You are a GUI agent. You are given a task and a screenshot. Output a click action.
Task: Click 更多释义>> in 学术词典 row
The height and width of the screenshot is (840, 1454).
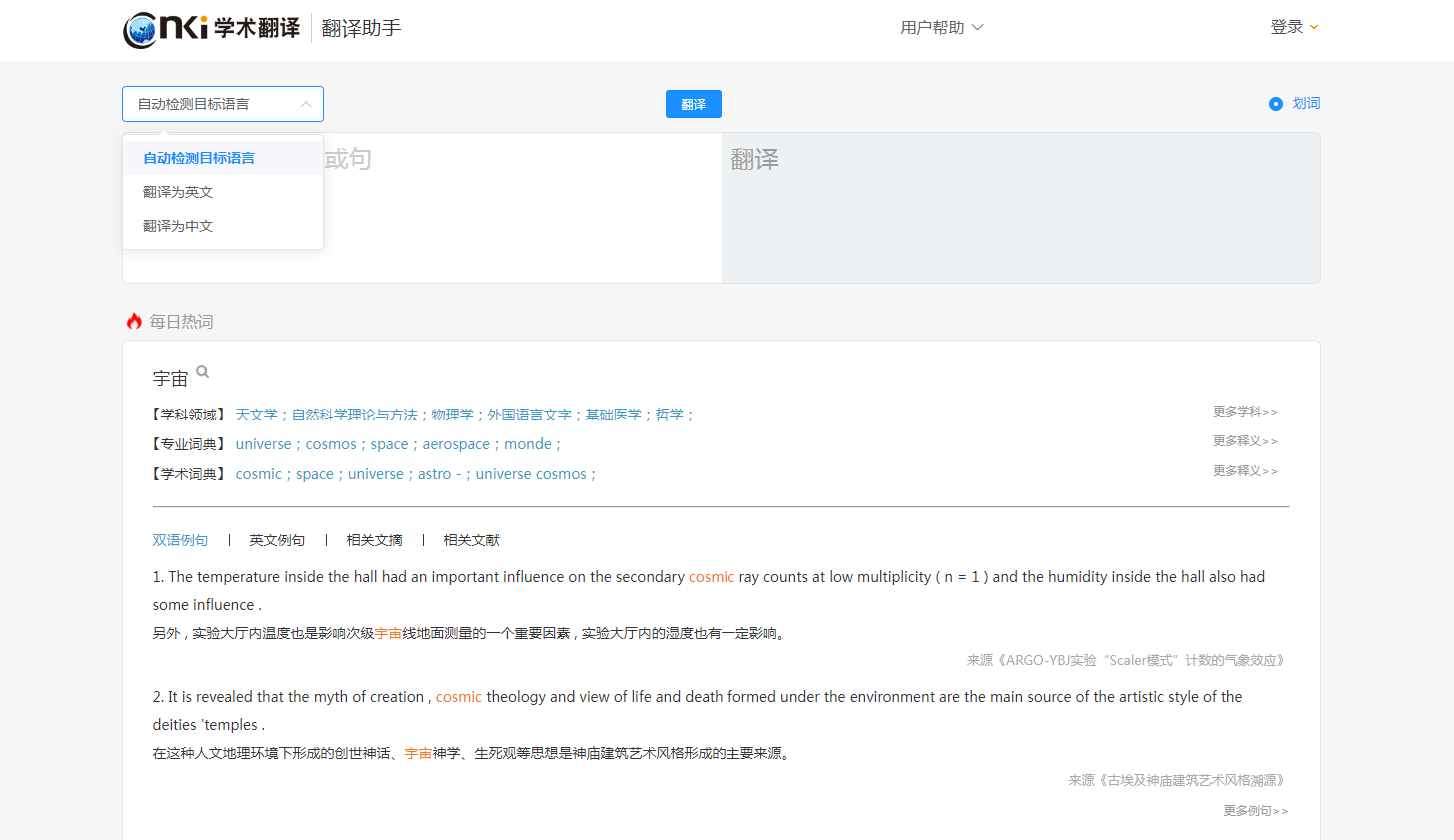pos(1245,471)
